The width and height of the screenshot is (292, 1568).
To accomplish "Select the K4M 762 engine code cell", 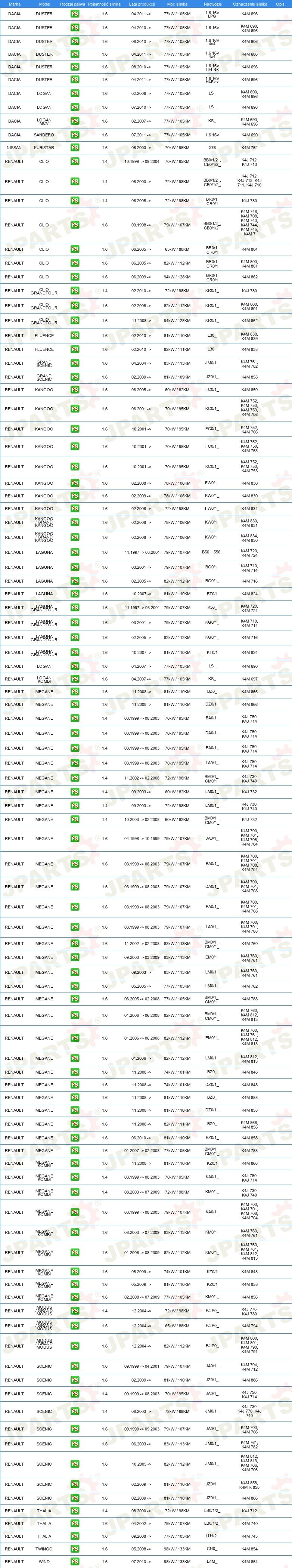I will click(249, 986).
